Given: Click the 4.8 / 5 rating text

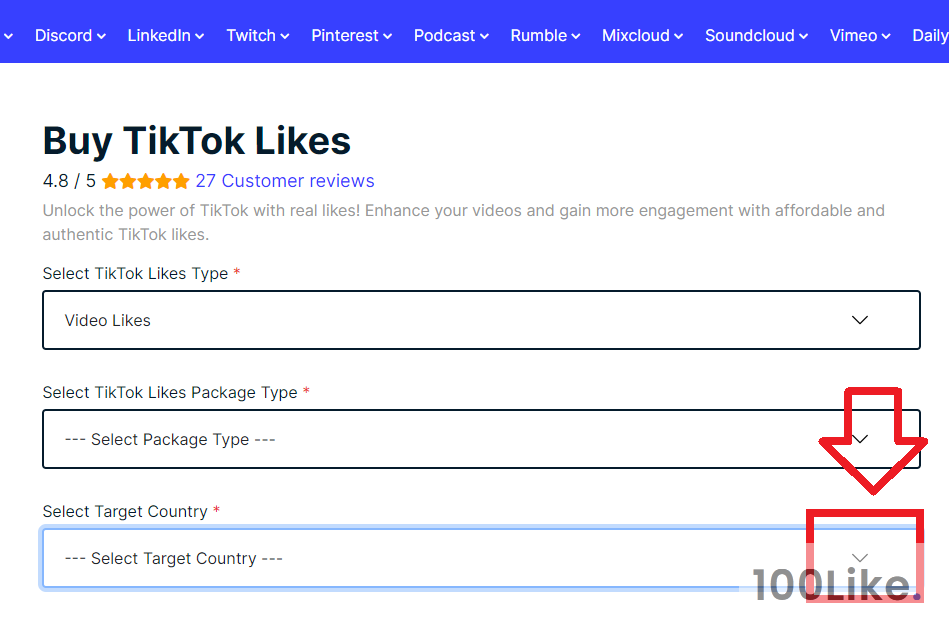Looking at the screenshot, I should pos(69,181).
